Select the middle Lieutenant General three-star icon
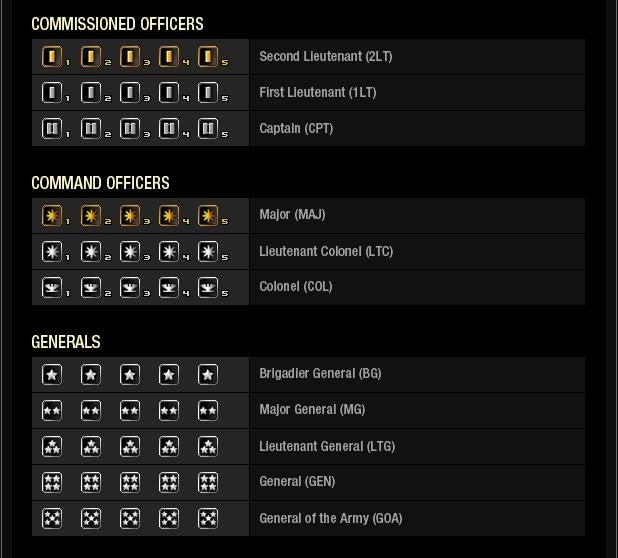Screen dimensions: 618x558 [130, 447]
